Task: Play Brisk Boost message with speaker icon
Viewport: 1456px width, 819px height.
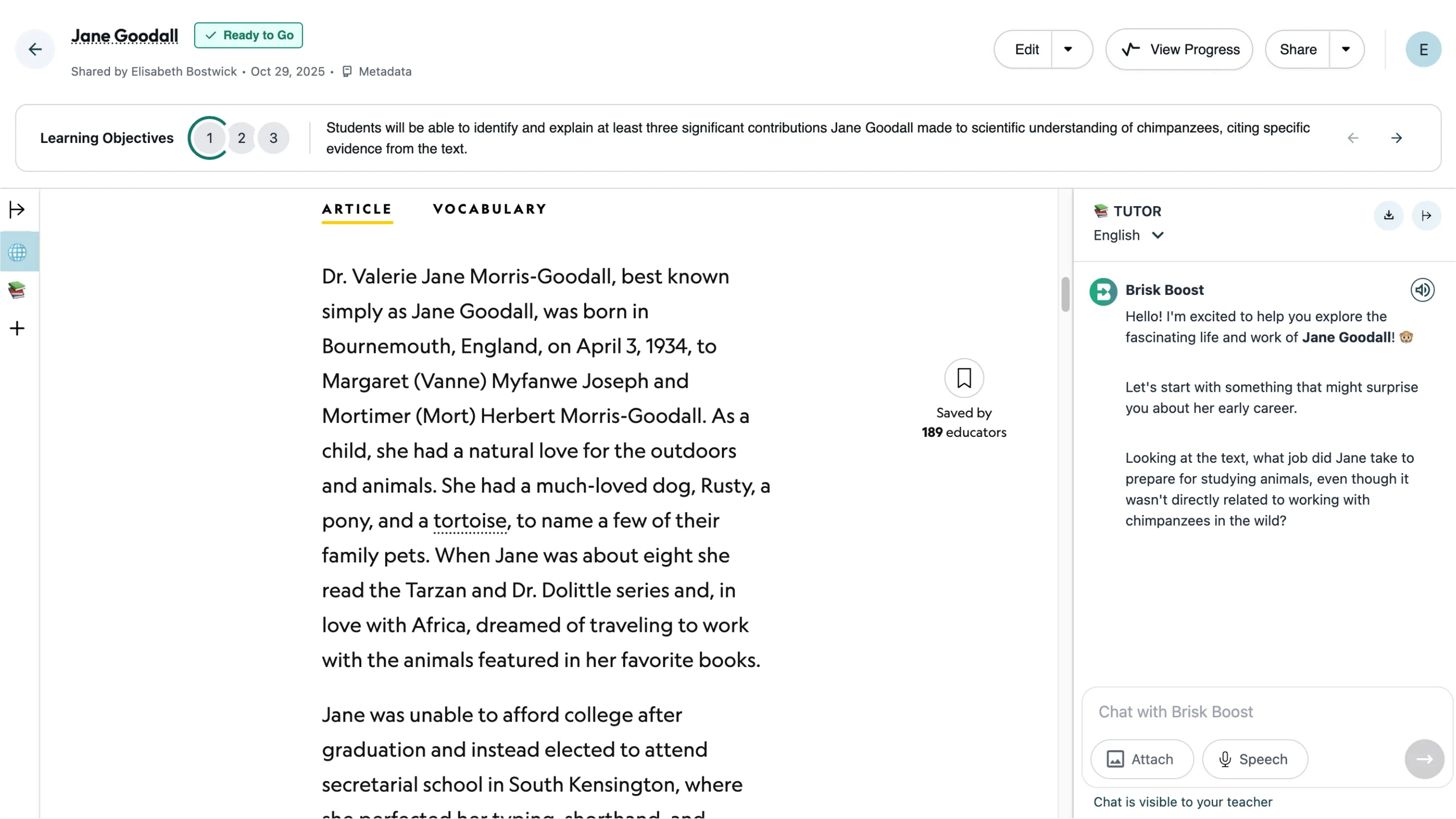Action: point(1422,290)
